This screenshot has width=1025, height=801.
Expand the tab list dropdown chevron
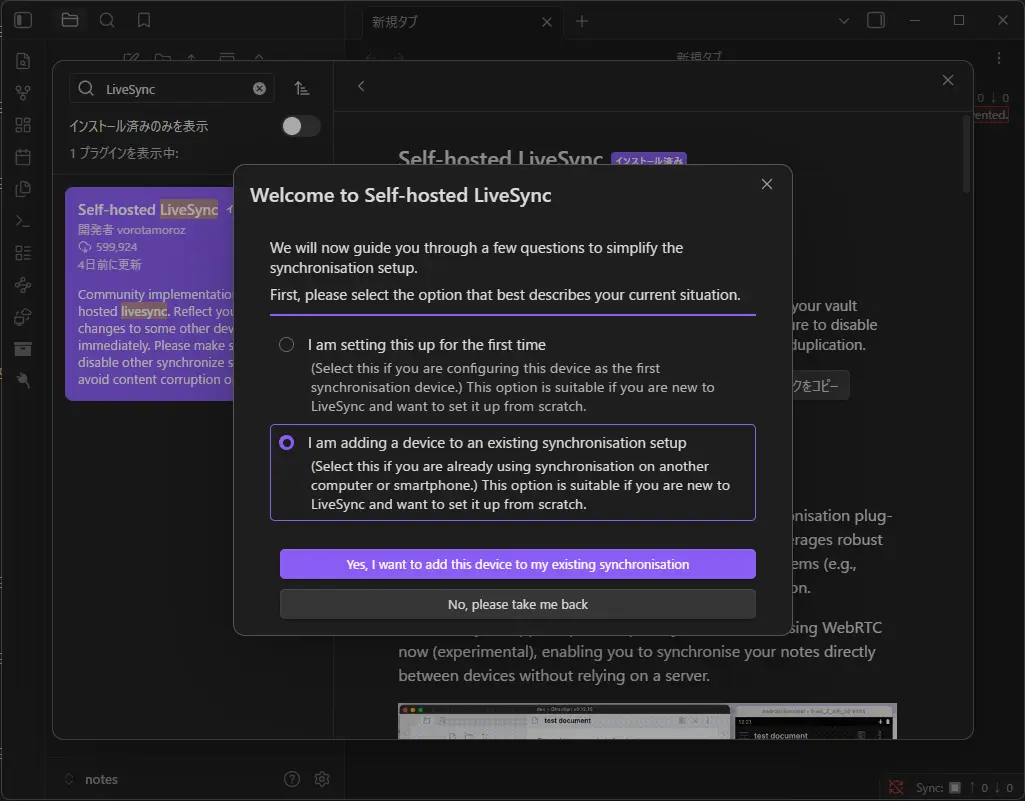click(x=844, y=21)
